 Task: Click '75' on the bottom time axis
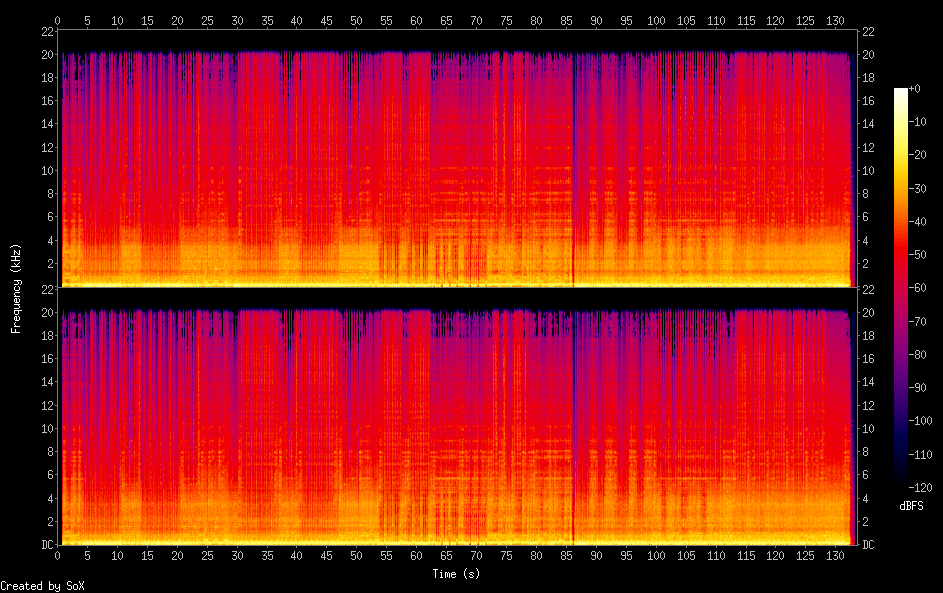coord(506,556)
